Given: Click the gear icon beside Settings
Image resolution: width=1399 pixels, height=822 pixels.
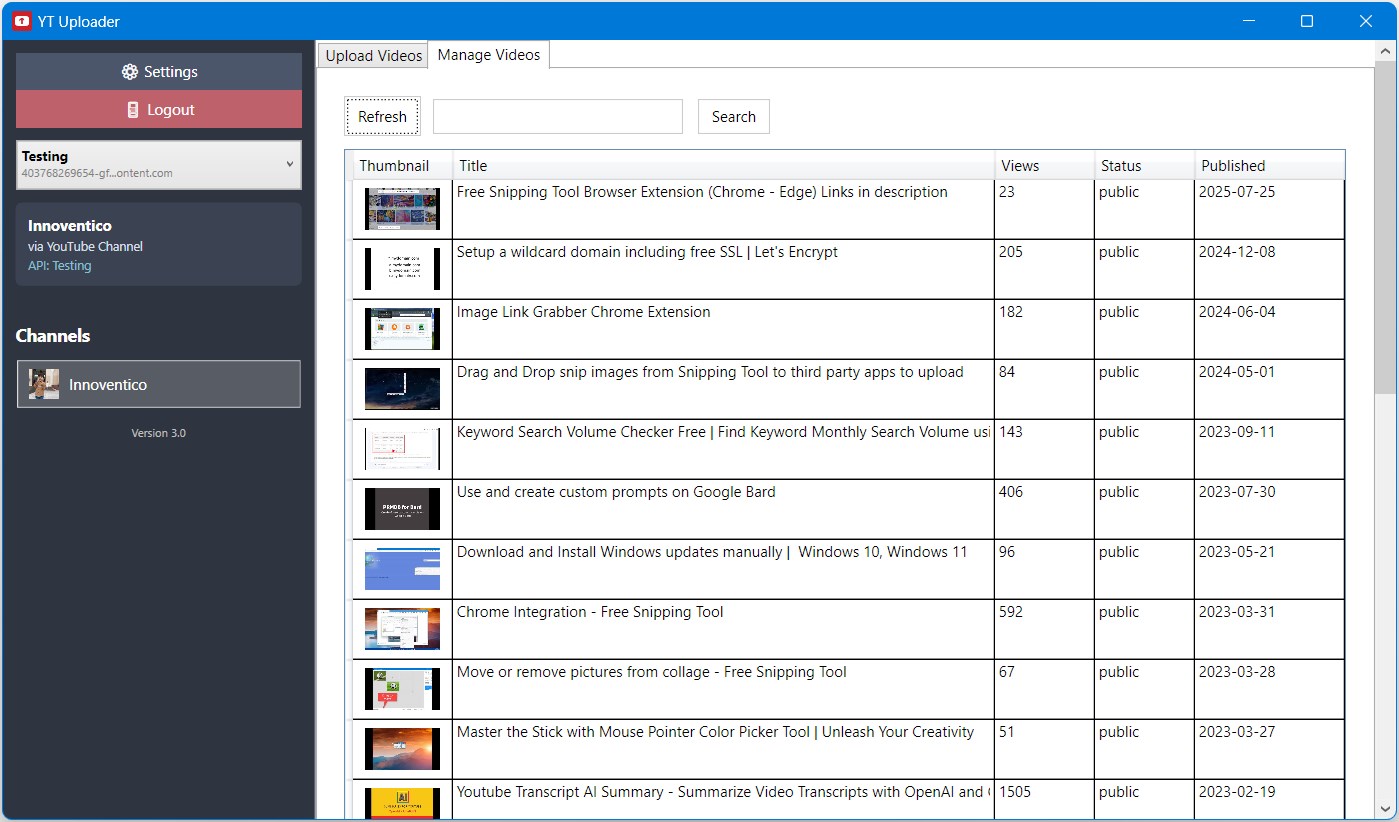Looking at the screenshot, I should [130, 72].
